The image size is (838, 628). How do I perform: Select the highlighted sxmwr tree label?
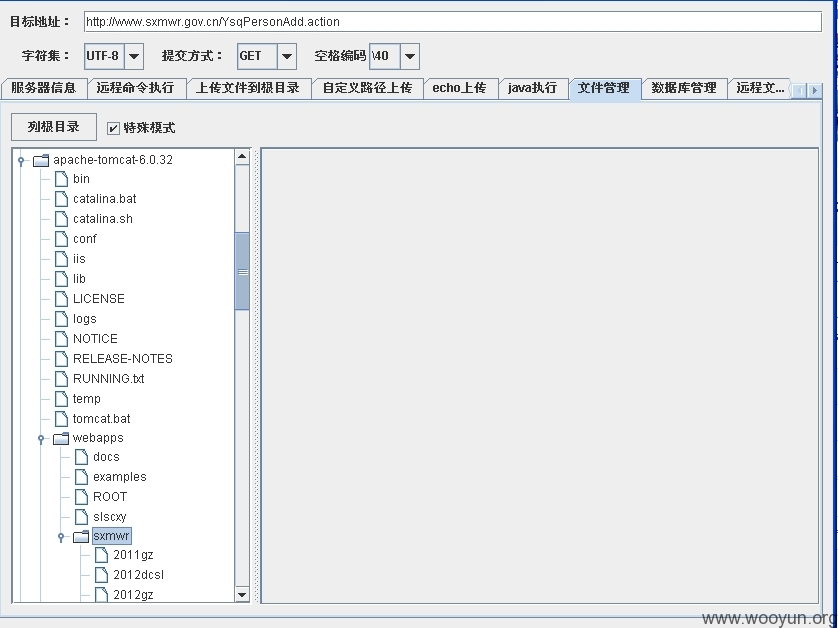point(111,536)
